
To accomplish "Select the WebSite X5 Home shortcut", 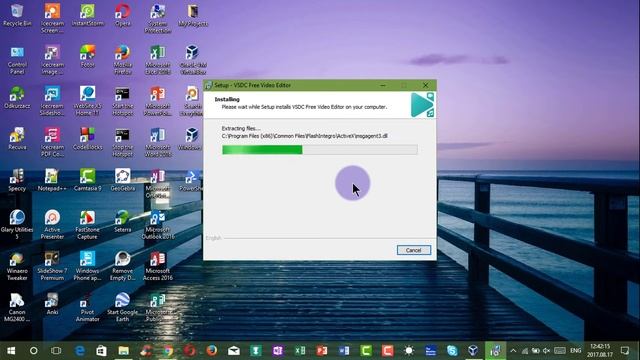I will tap(87, 101).
